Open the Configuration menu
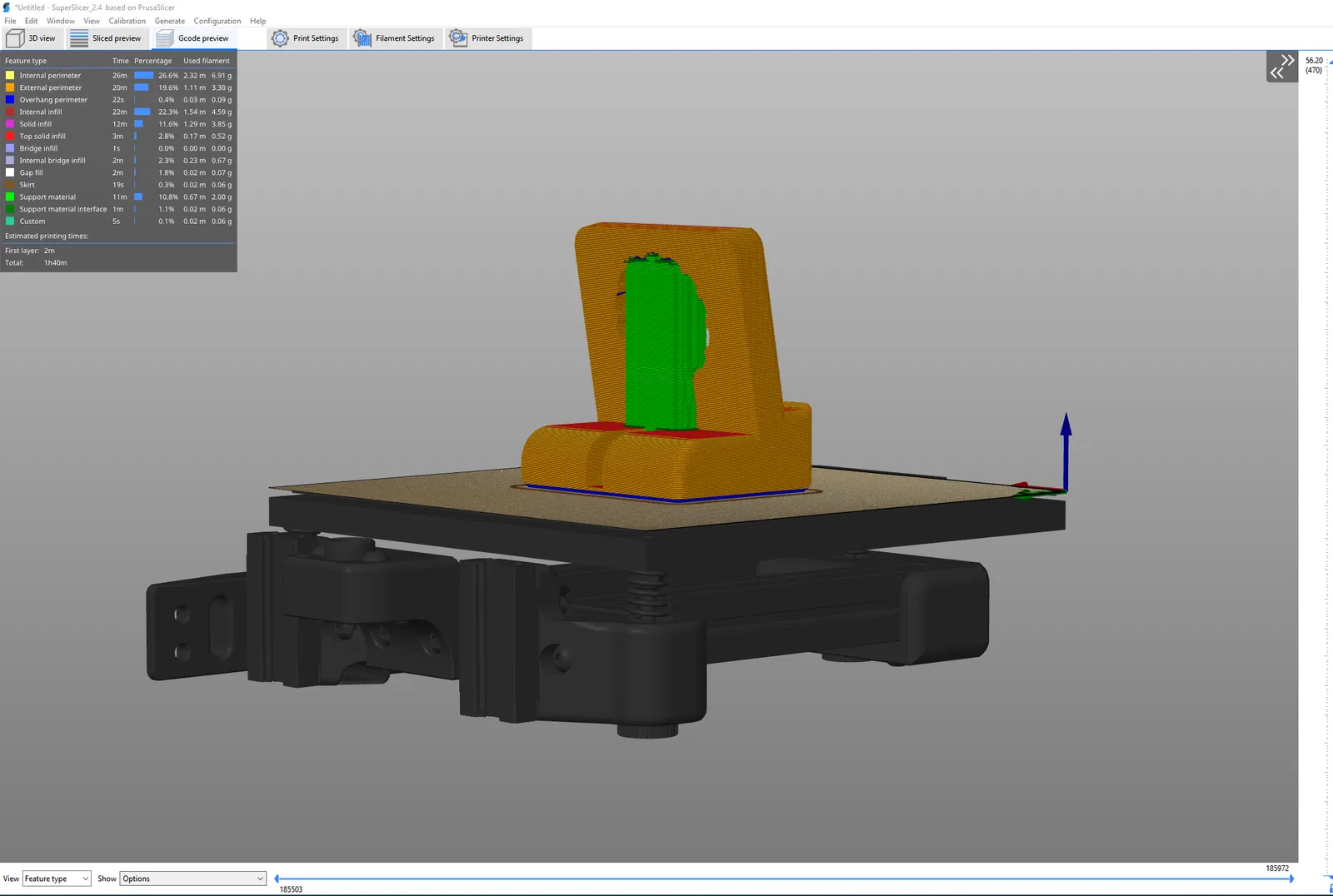The width and height of the screenshot is (1333, 896). click(217, 21)
